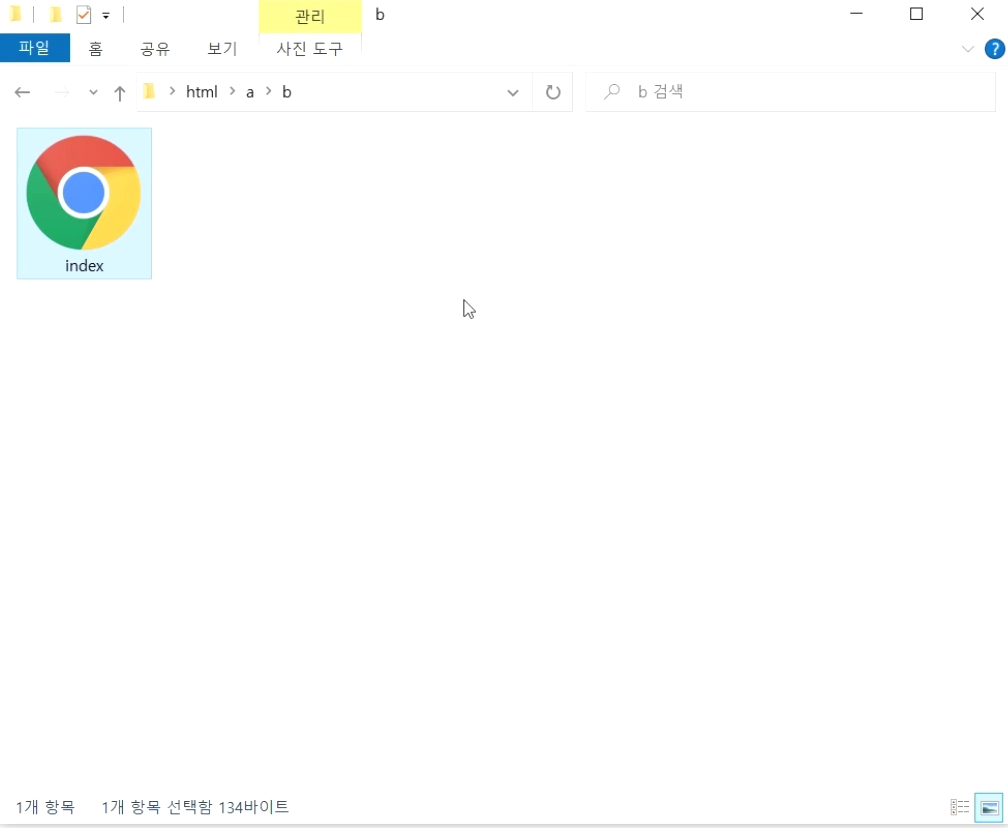Open the 파일 menu tab

pos(35,48)
